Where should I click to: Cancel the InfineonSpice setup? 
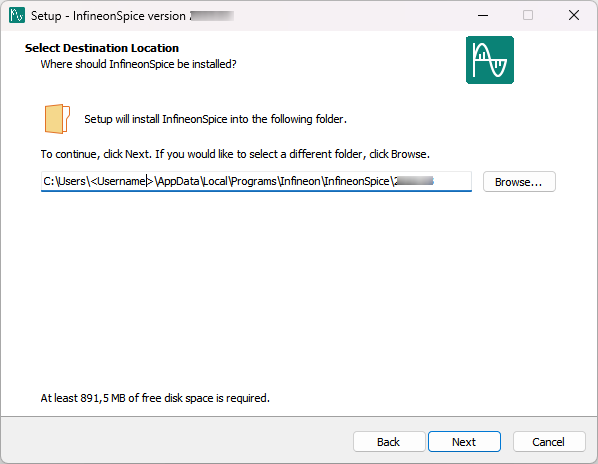548,442
